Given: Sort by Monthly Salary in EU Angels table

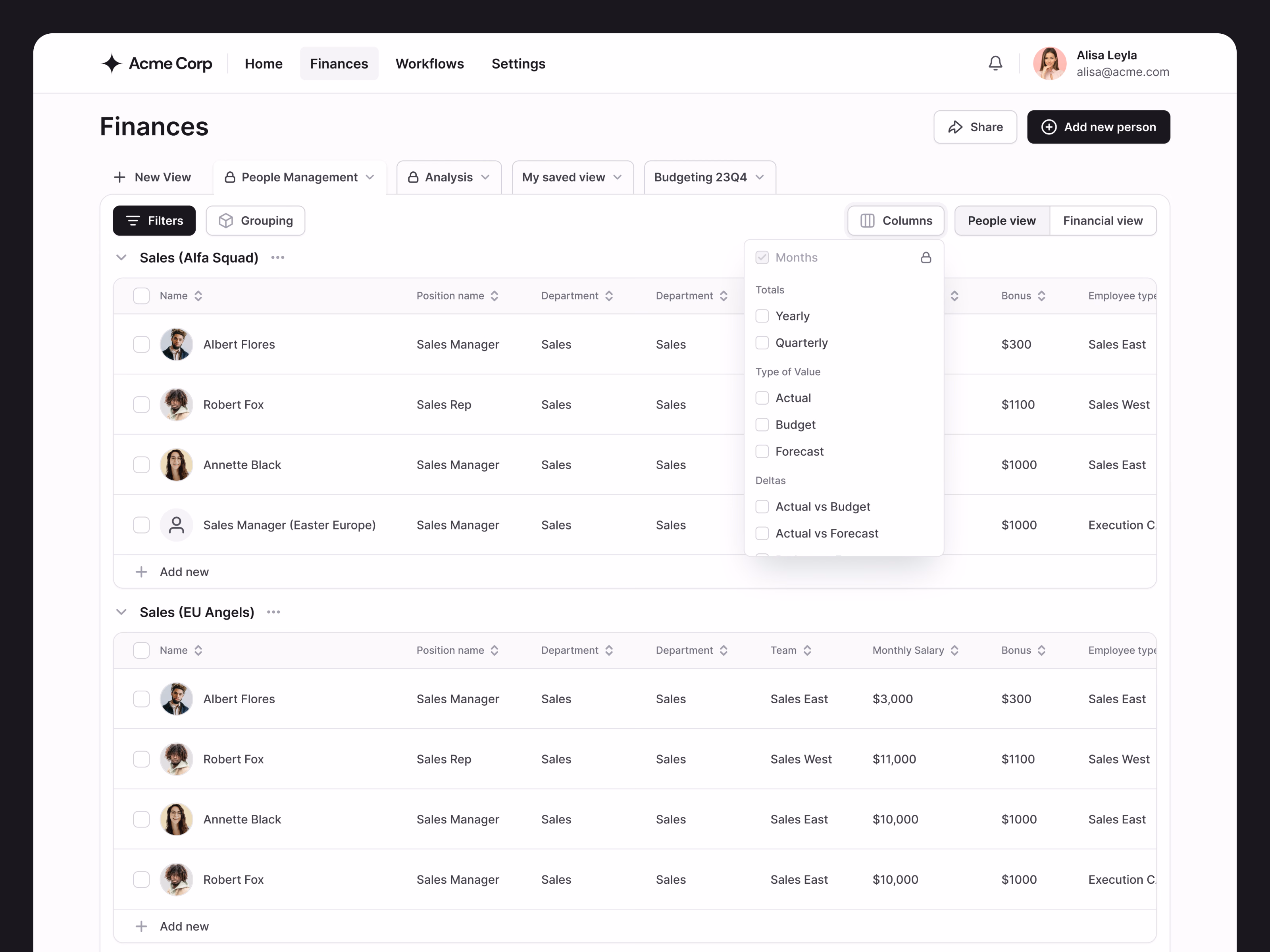Looking at the screenshot, I should point(954,651).
